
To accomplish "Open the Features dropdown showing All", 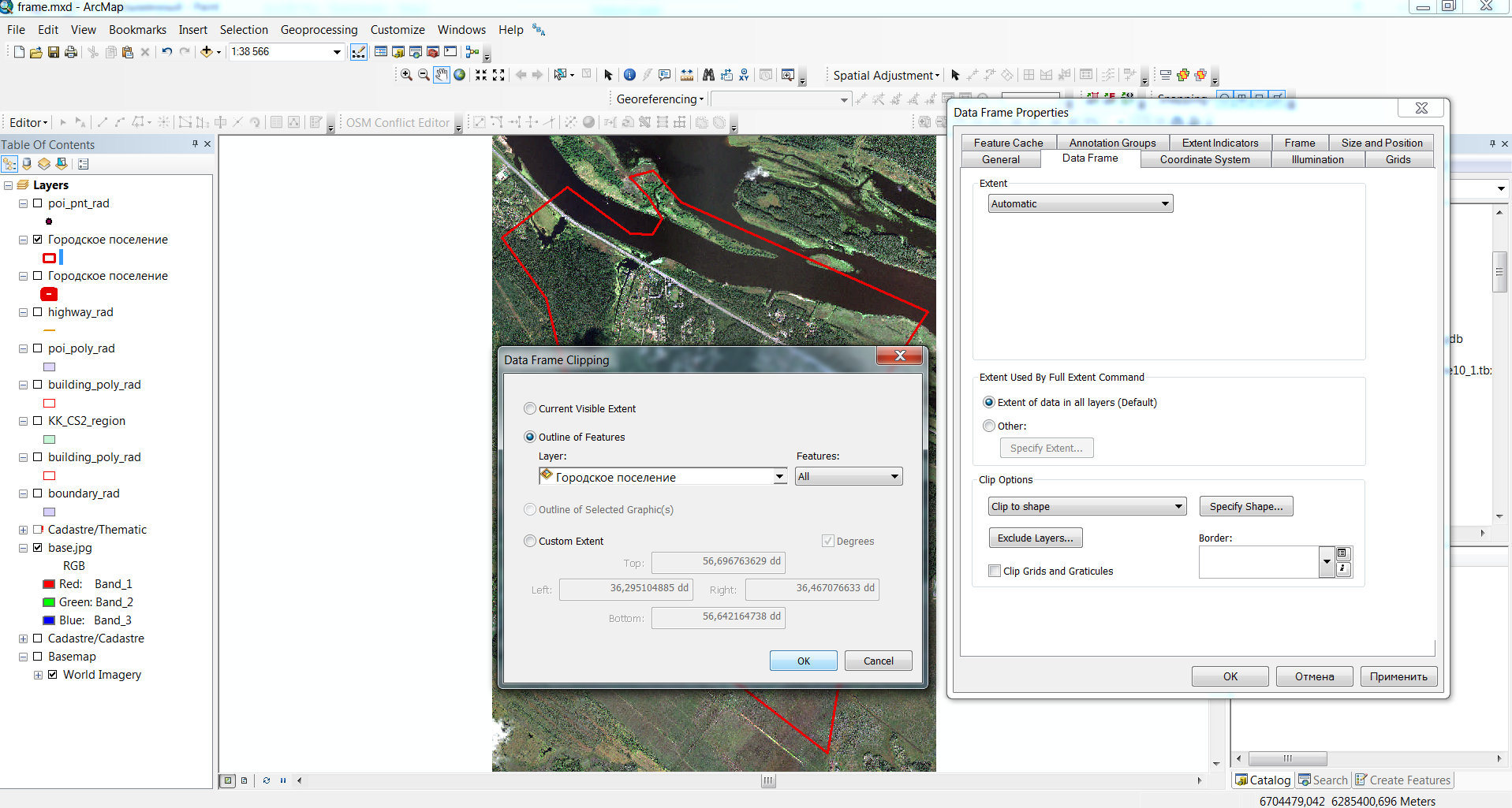I will [x=848, y=476].
